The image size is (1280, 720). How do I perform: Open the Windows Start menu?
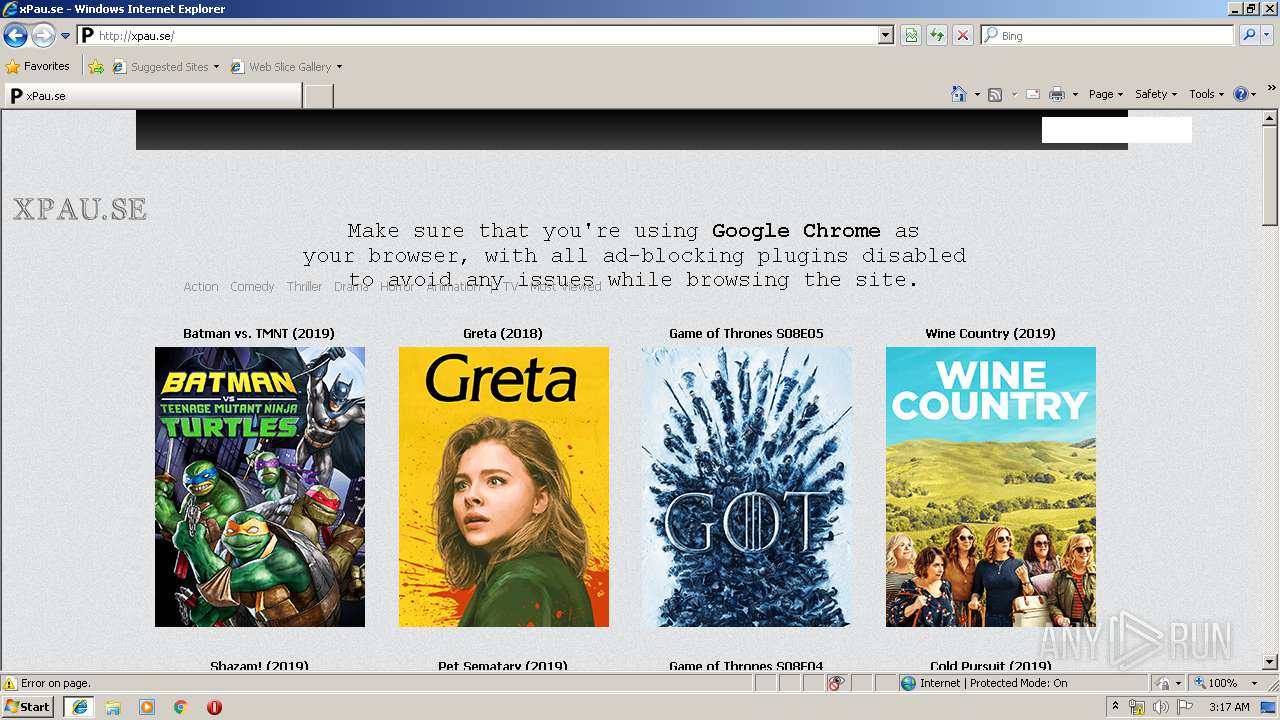pos(28,706)
